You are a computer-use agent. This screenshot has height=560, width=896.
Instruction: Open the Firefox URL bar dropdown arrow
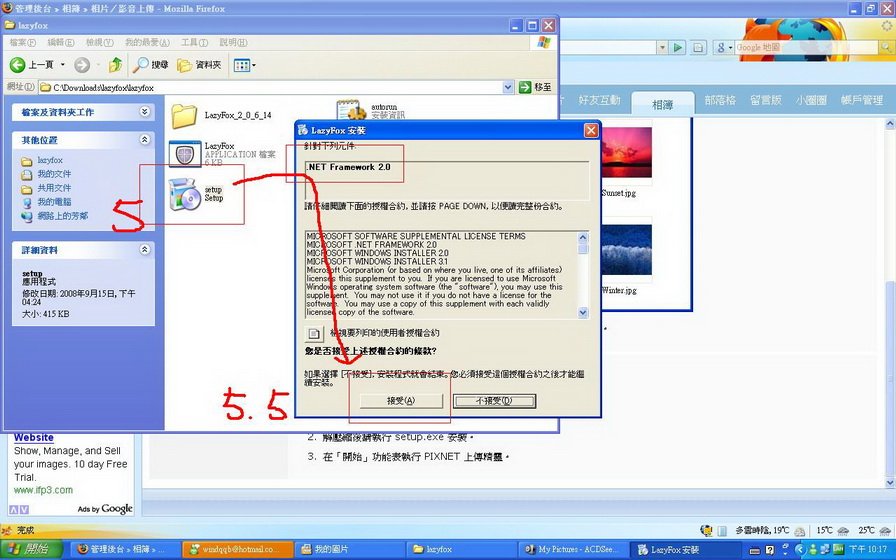[662, 48]
